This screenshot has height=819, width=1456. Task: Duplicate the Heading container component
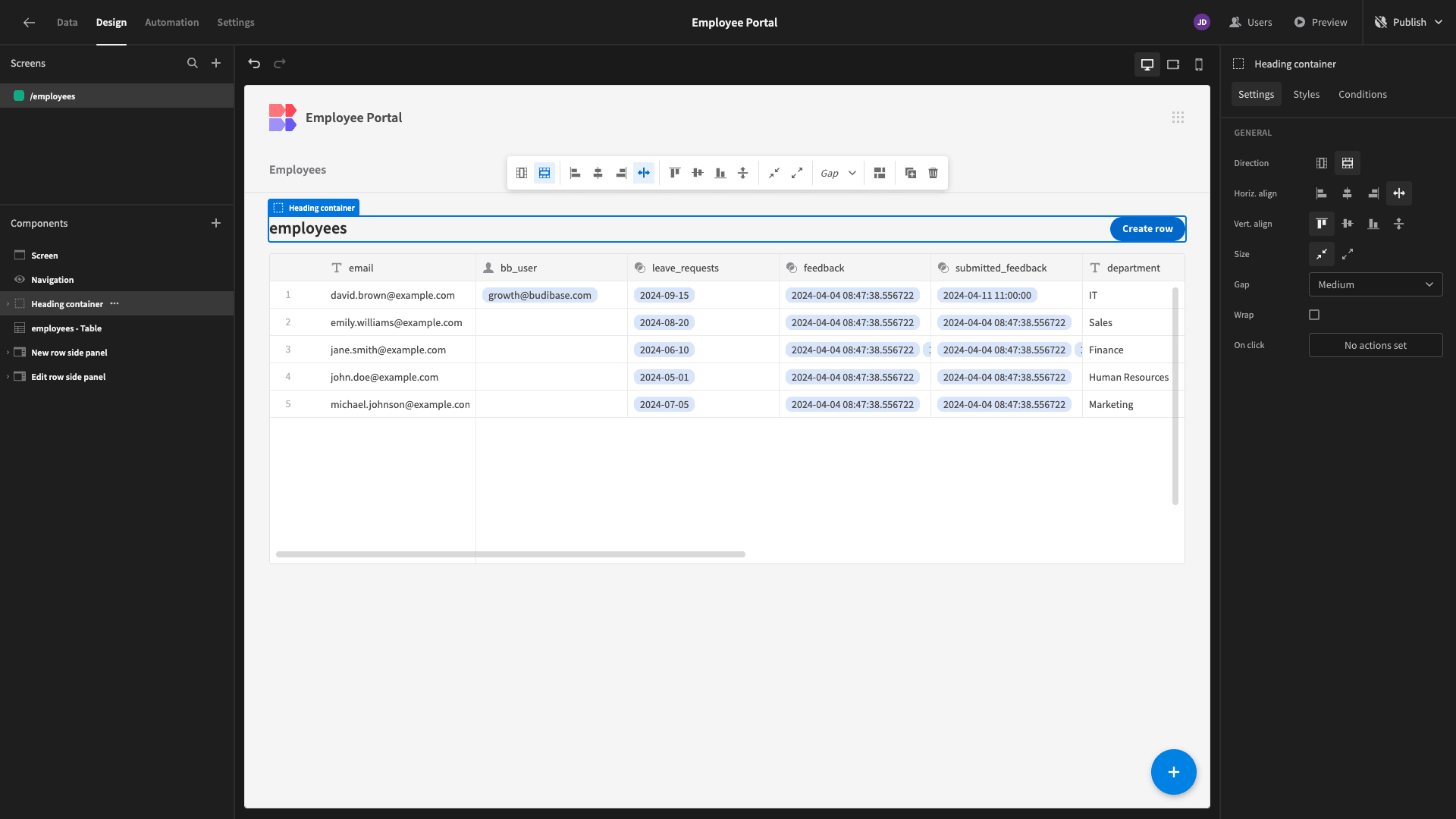click(911, 173)
